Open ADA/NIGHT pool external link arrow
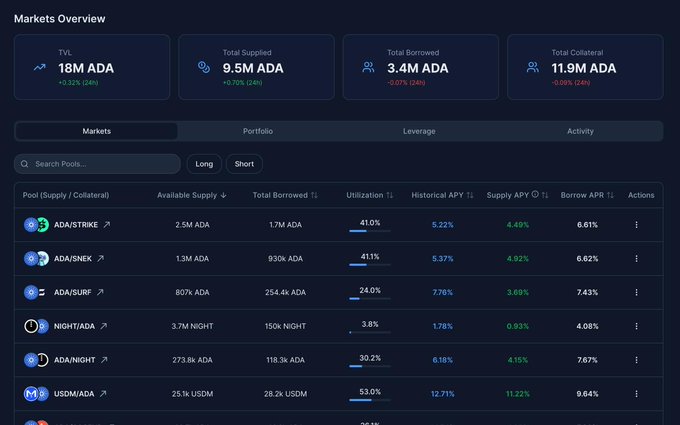Image resolution: width=680 pixels, height=425 pixels. (x=104, y=360)
